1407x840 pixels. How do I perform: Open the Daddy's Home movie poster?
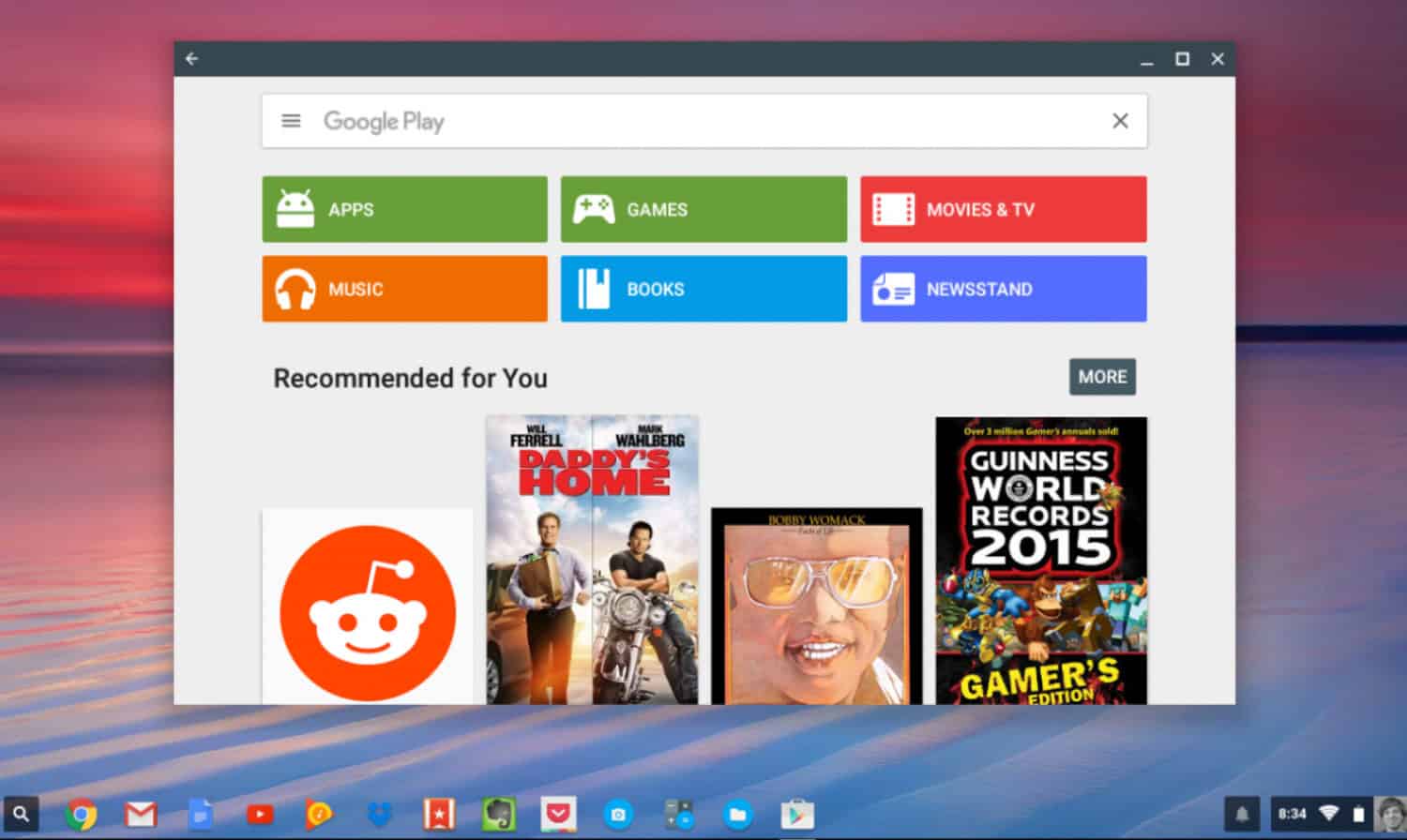pos(592,560)
